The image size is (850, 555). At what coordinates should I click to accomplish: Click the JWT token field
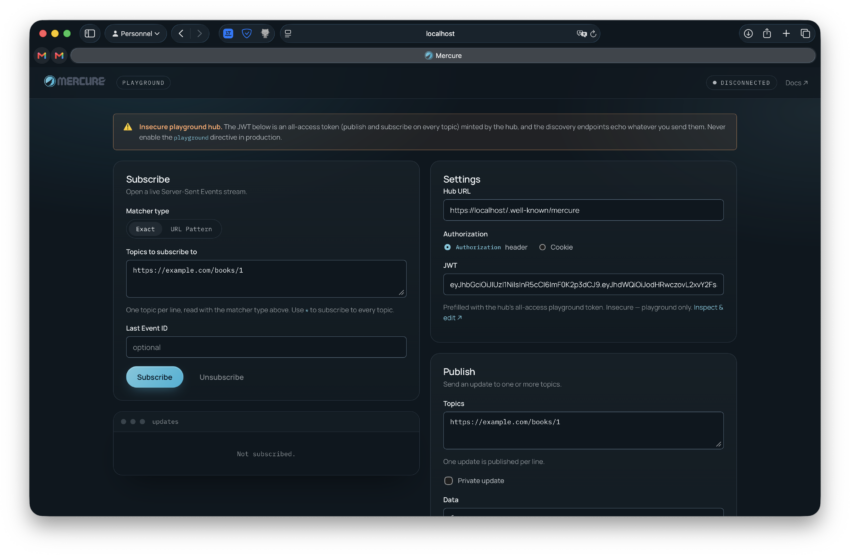583,284
